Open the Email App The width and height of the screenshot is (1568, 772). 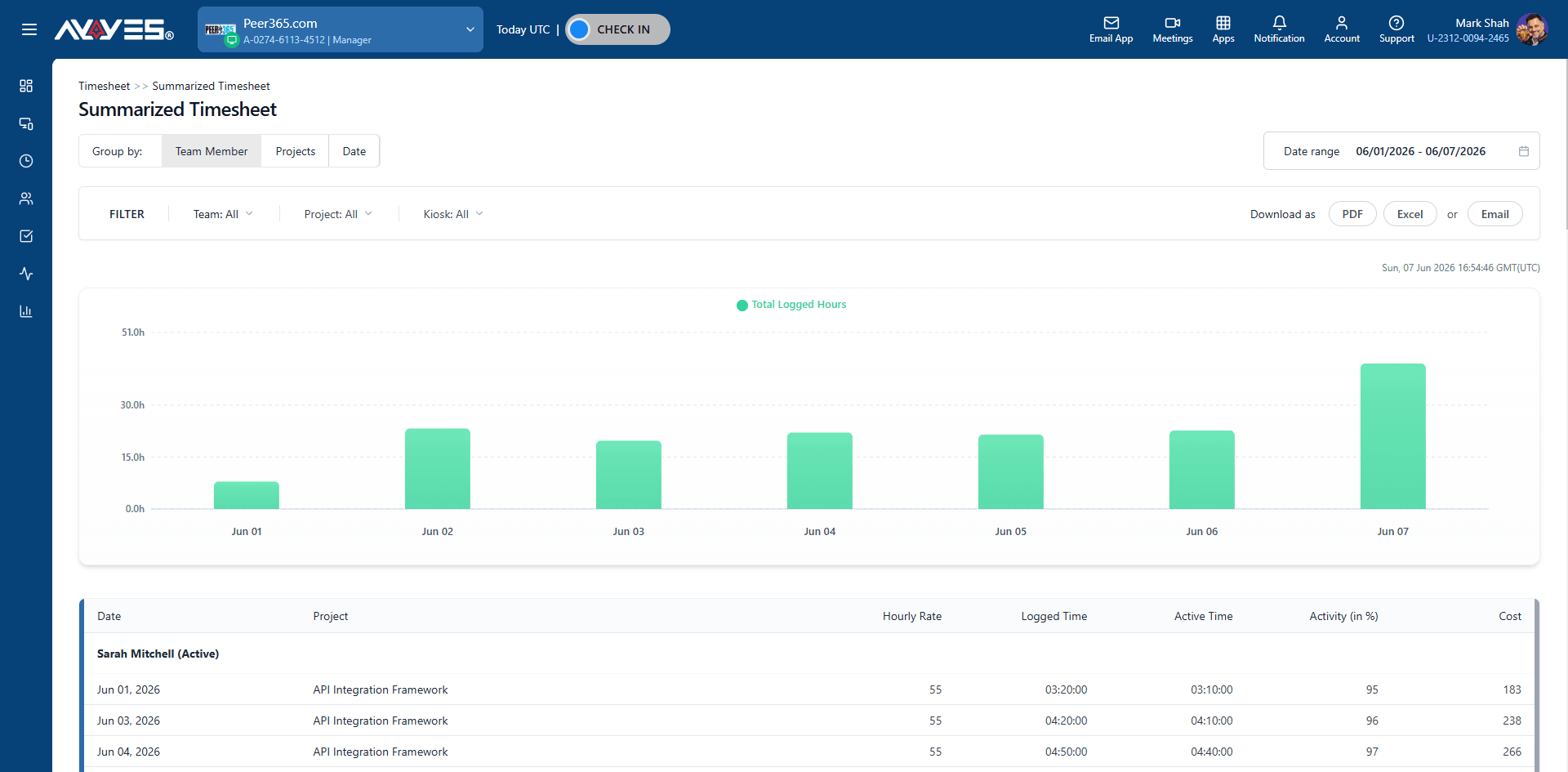1111,29
